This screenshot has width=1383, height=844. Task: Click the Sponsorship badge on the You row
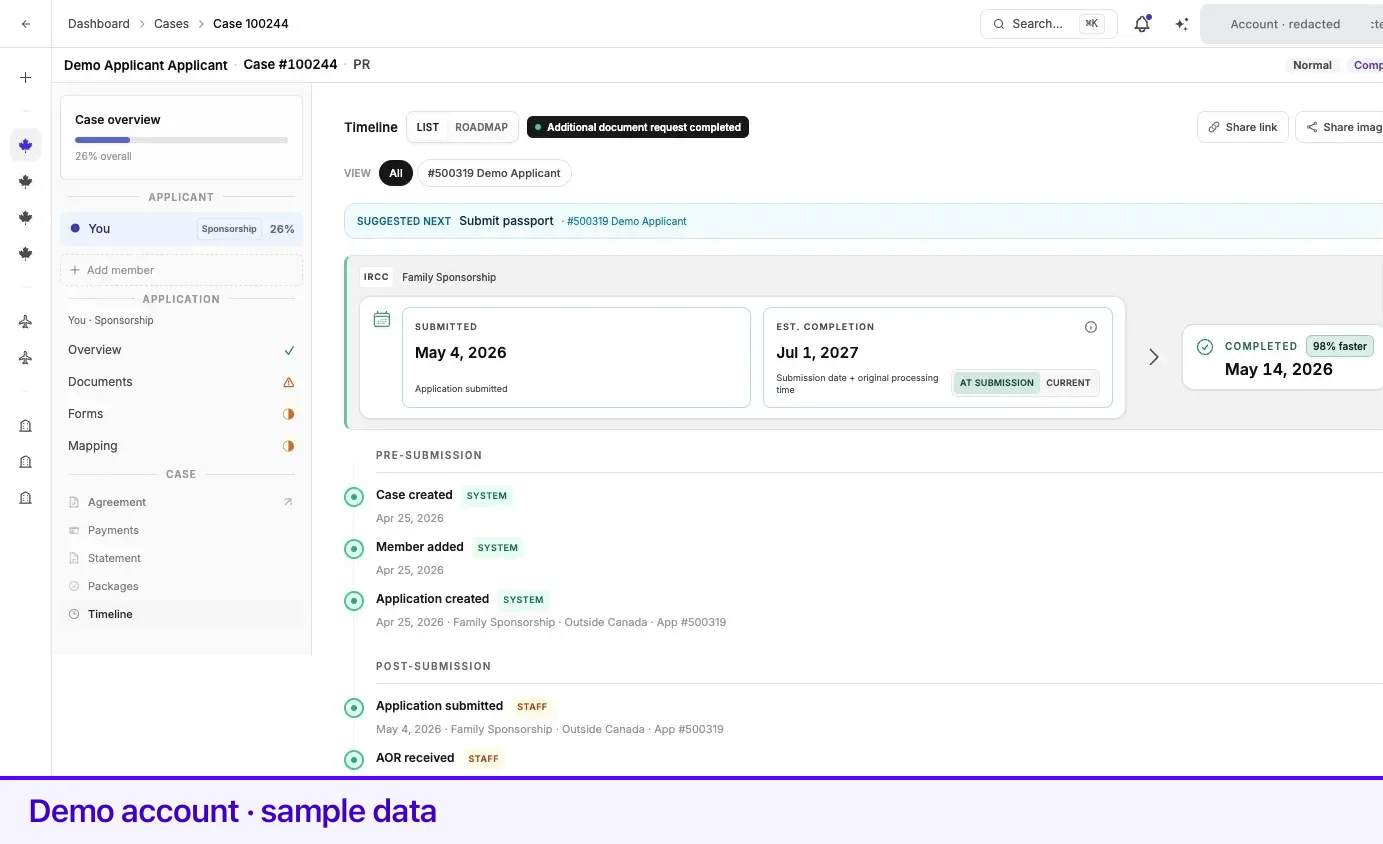coord(229,229)
